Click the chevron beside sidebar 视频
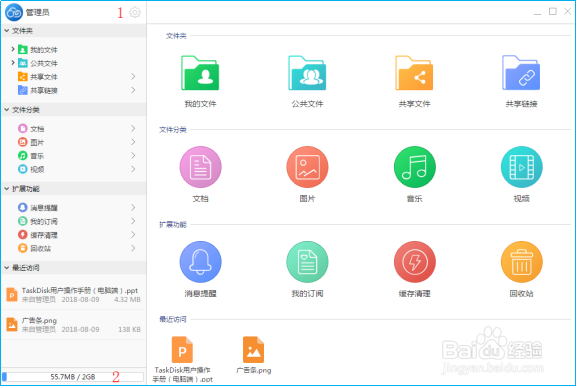 pos(133,169)
